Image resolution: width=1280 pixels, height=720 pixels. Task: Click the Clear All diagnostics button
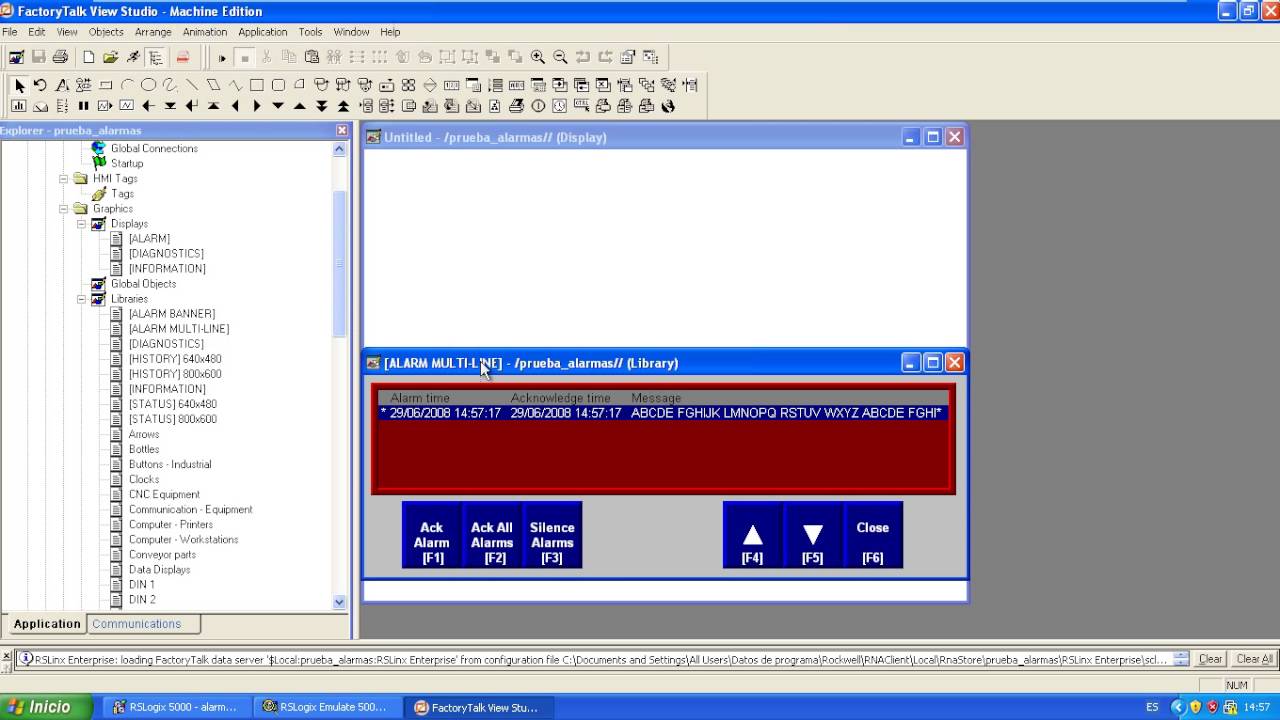click(1254, 659)
